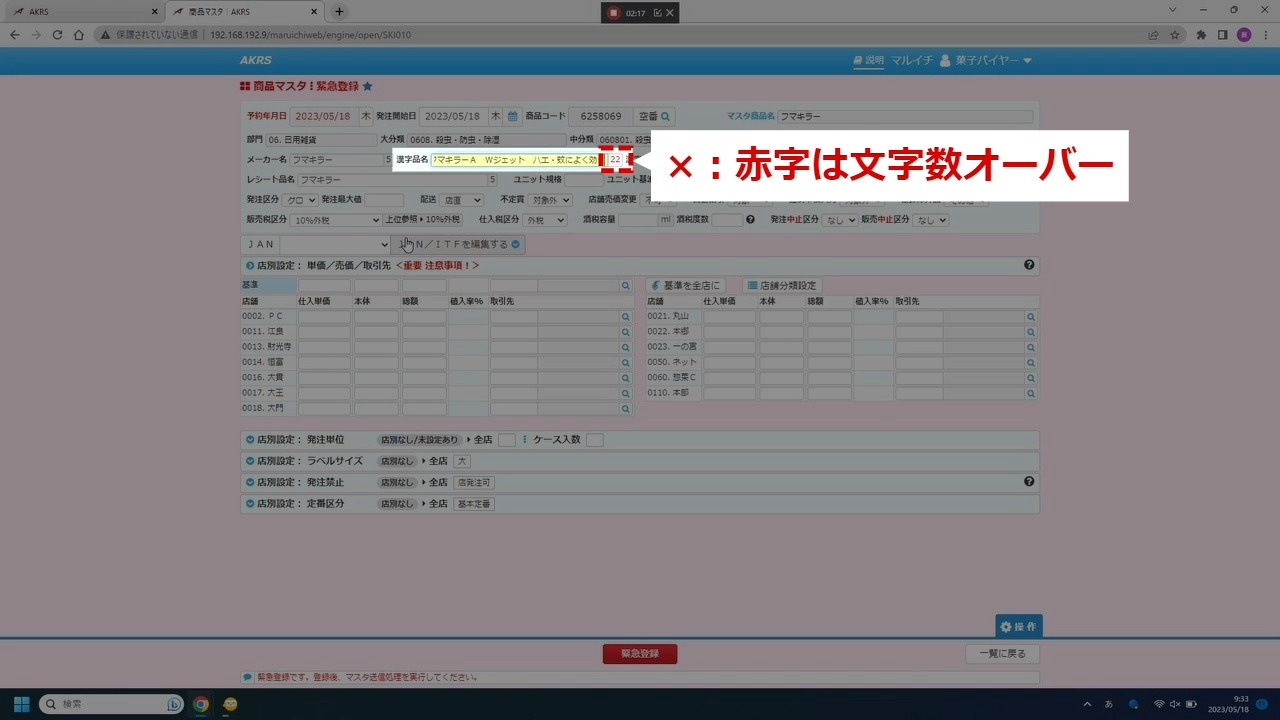Viewport: 1280px width, 720px height.
Task: Collapse the 店別設定 単価/売価/取引先 section
Action: point(250,266)
